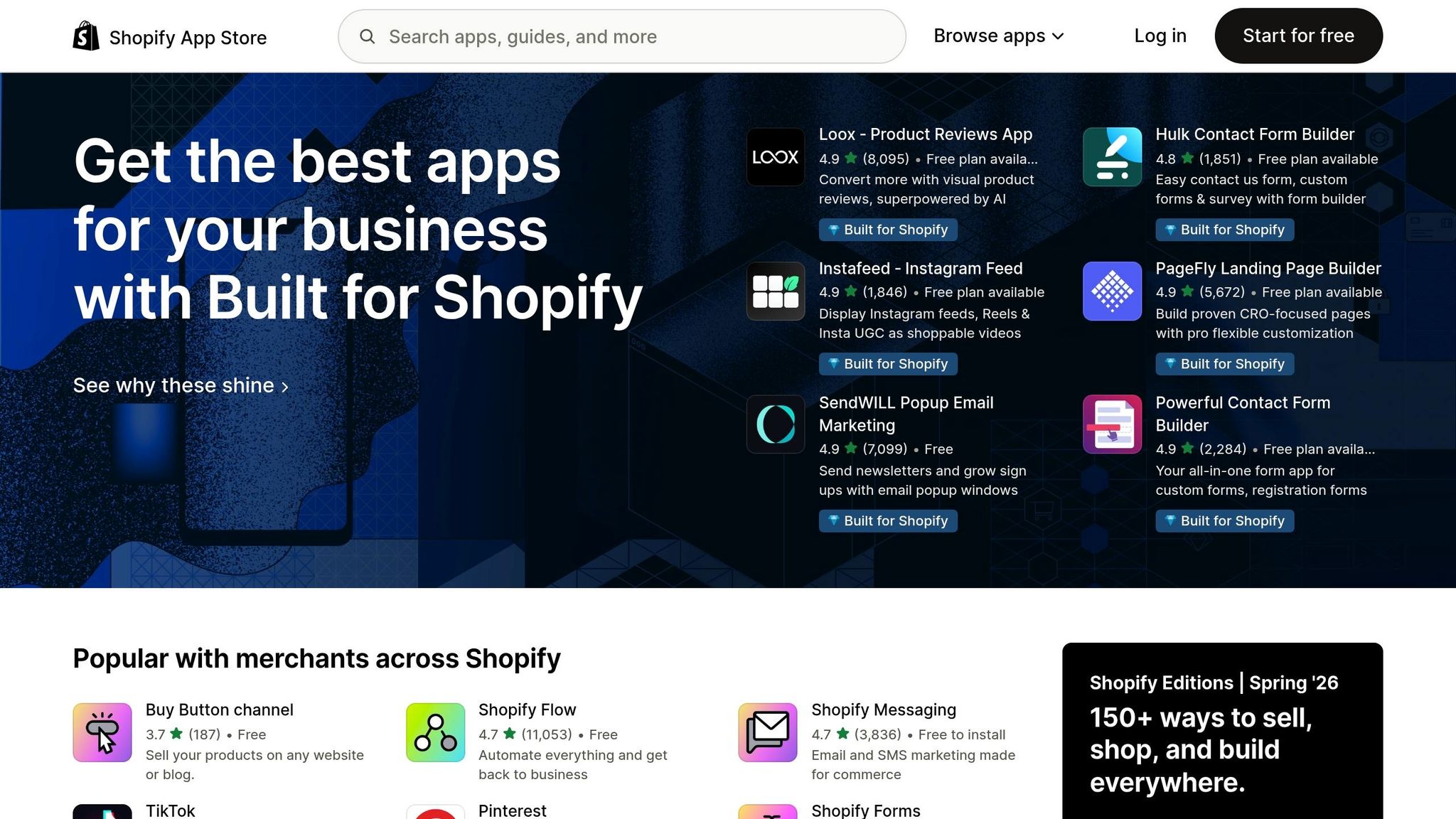Open Shopify Forms title

pos(866,810)
